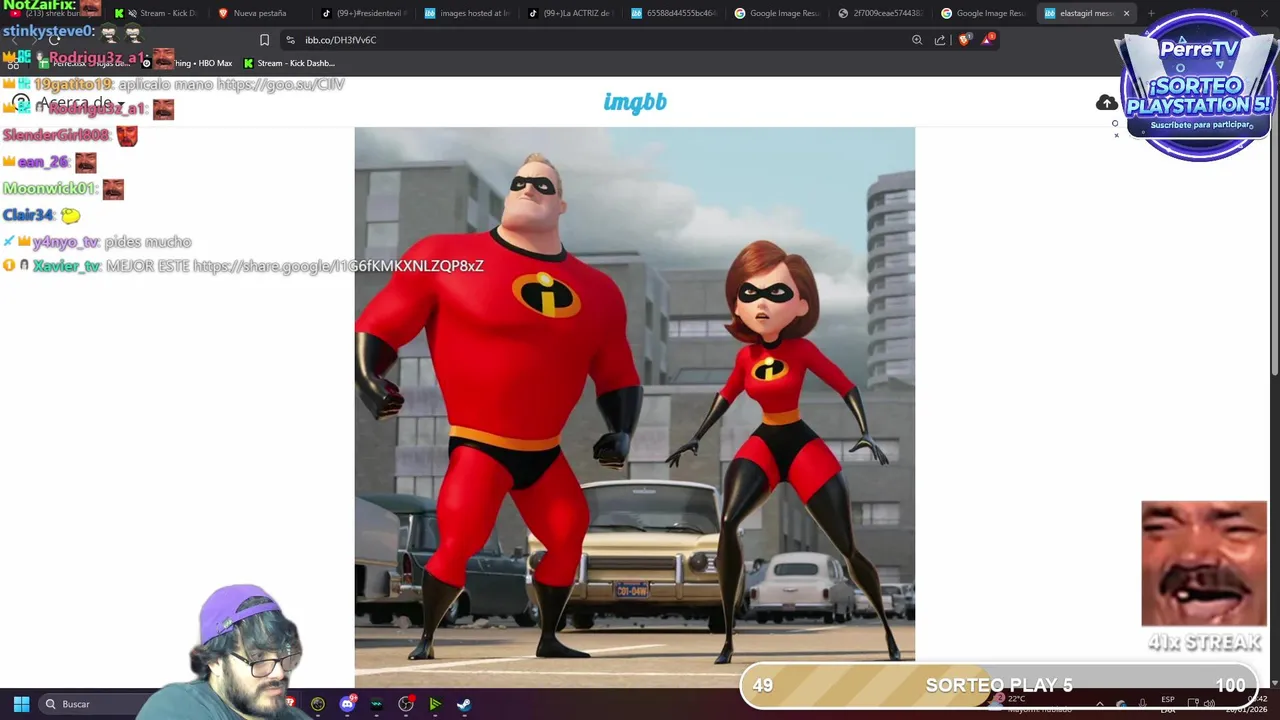The height and width of the screenshot is (720, 1280).
Task: Open the imgbb logo home link
Action: (x=635, y=102)
